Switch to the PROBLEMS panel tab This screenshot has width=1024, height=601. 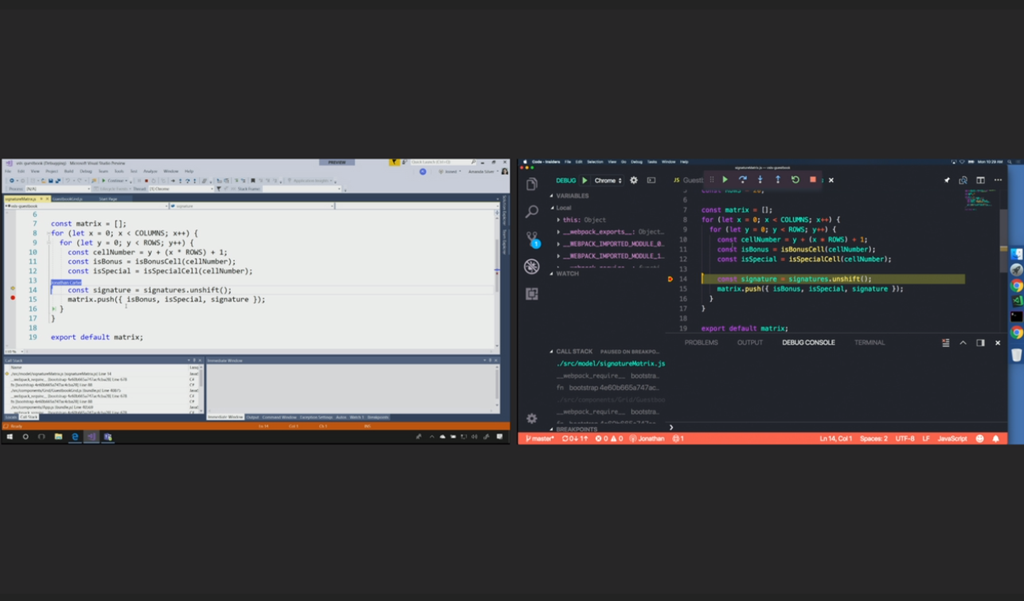point(701,343)
